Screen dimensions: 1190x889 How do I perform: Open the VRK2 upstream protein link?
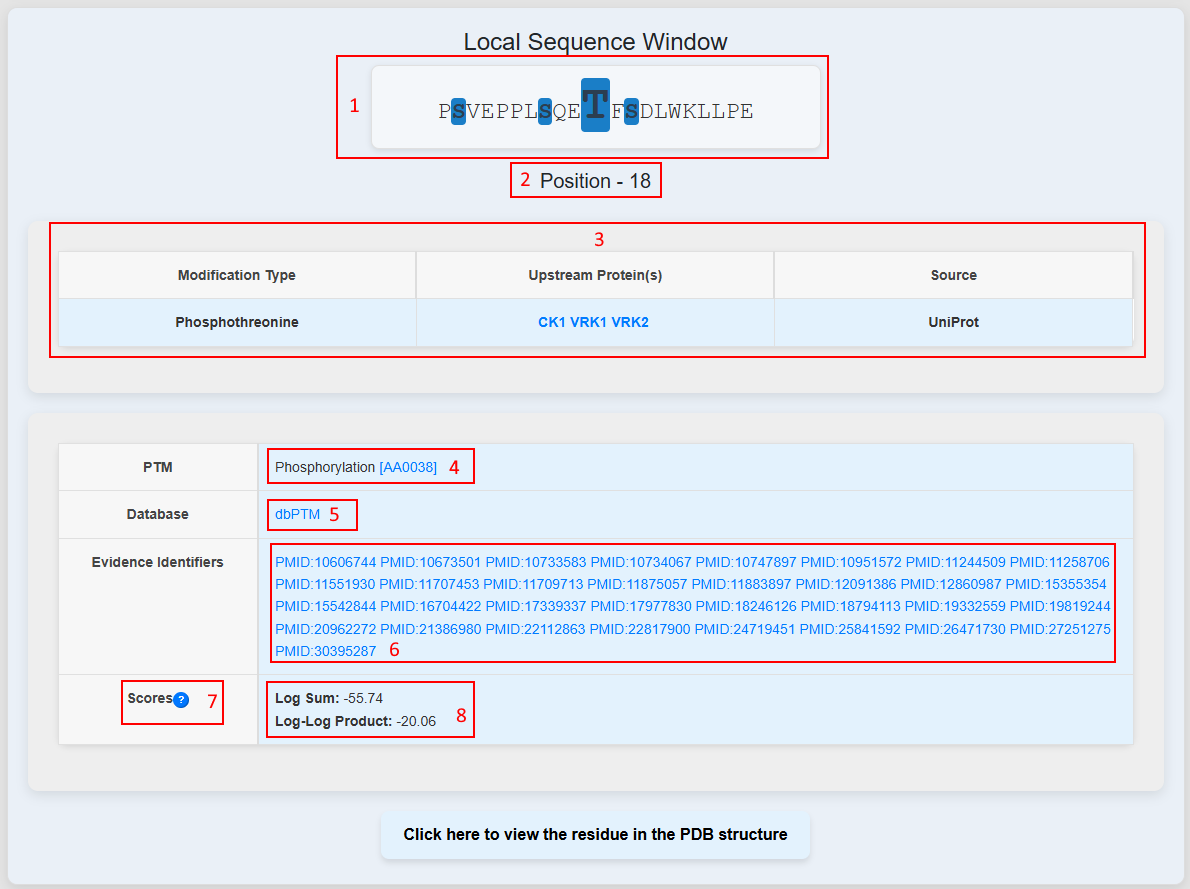pos(630,323)
